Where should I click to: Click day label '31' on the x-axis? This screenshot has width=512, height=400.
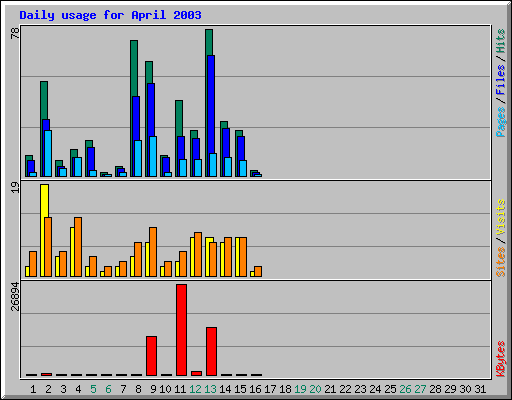[x=480, y=389]
